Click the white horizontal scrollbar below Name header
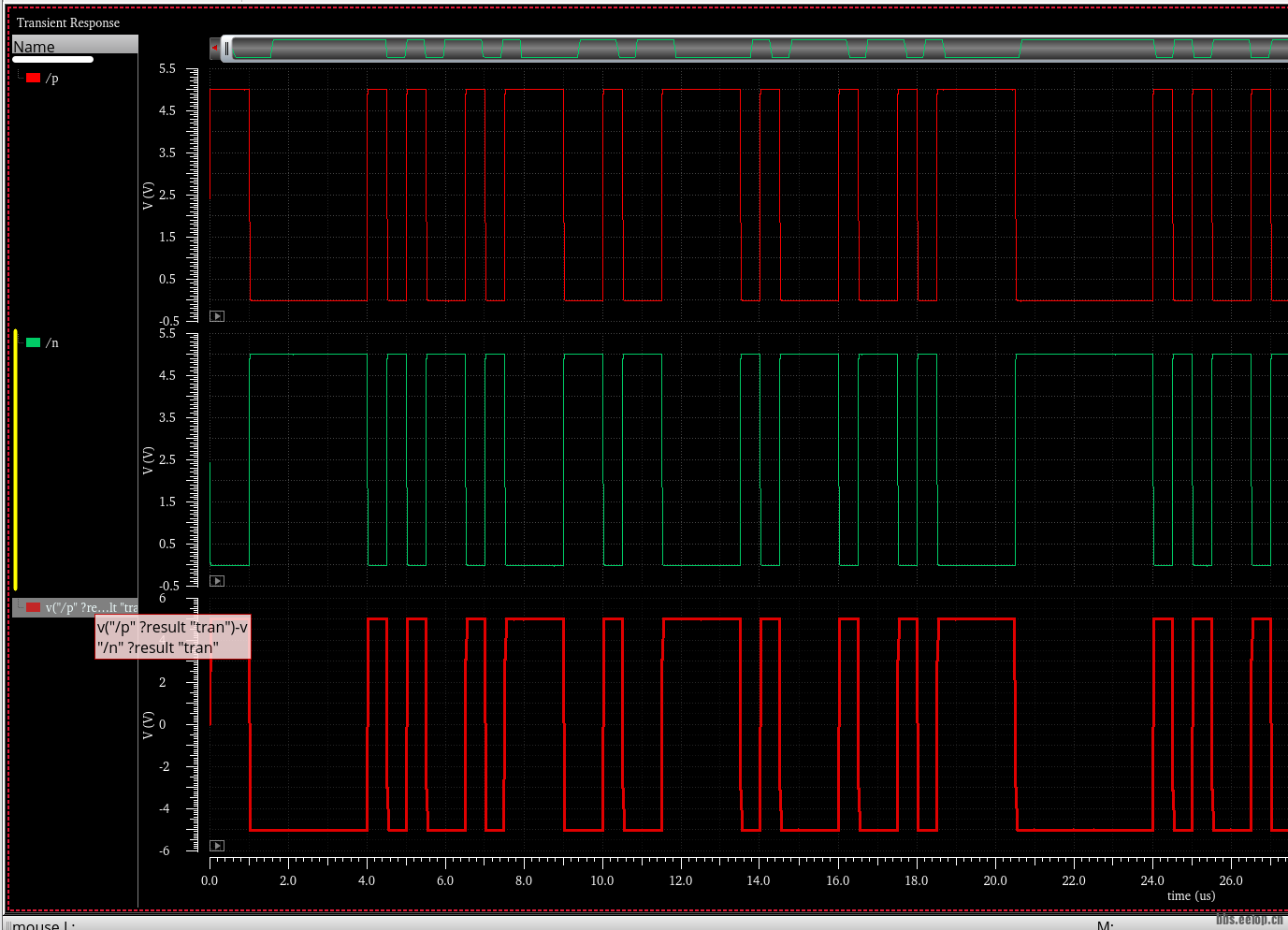The height and width of the screenshot is (930, 1288). click(x=53, y=60)
